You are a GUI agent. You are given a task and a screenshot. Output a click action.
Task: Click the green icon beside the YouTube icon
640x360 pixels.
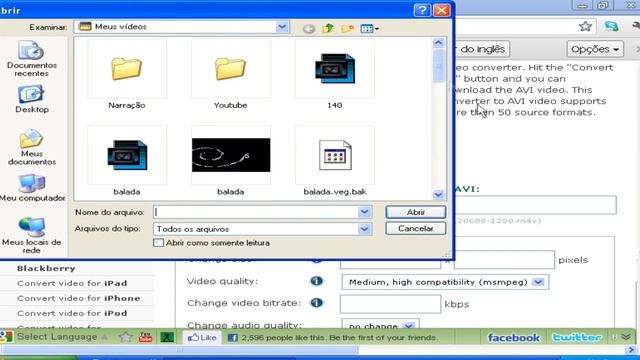(x=167, y=337)
